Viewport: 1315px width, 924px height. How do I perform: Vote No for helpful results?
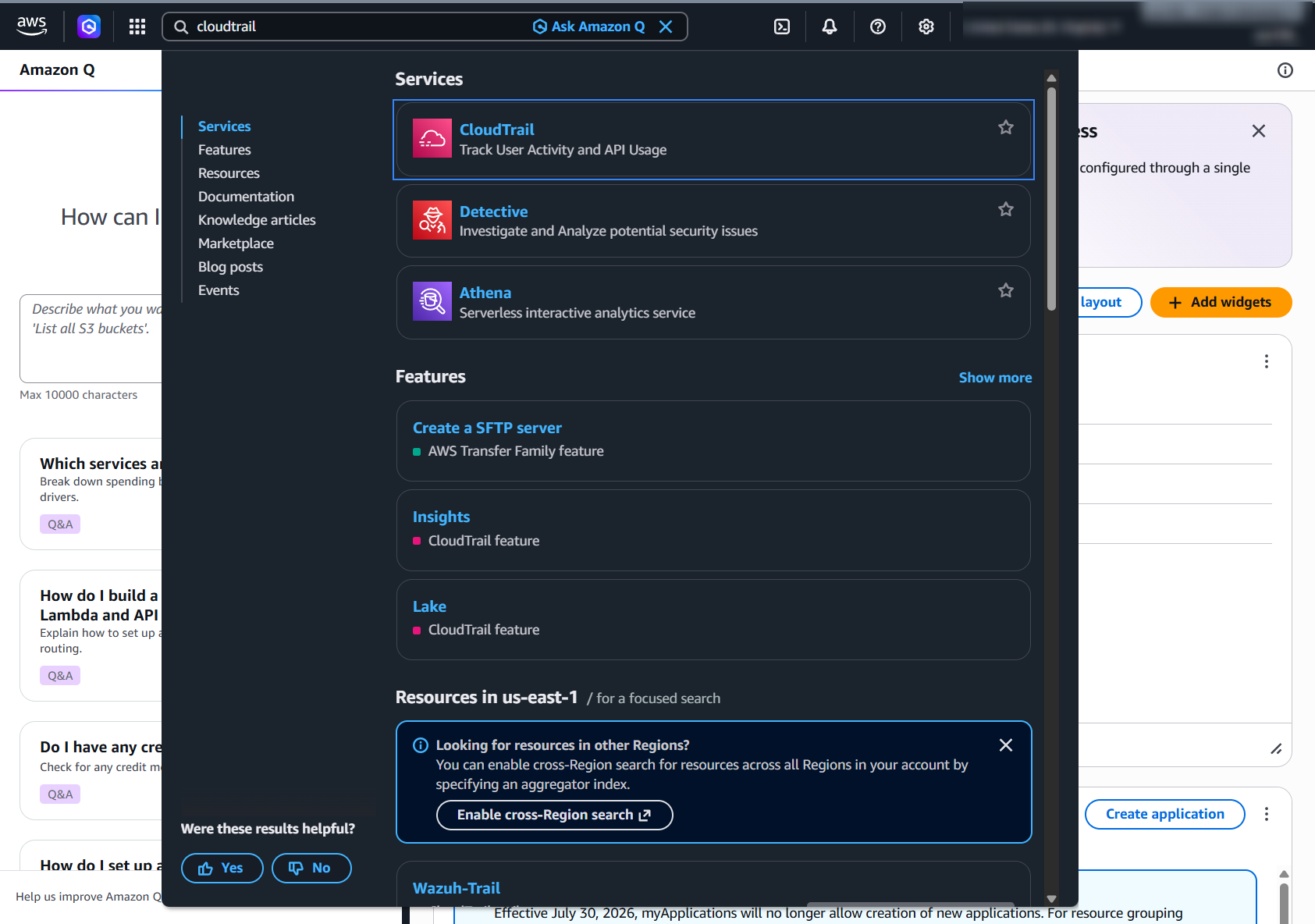[311, 868]
